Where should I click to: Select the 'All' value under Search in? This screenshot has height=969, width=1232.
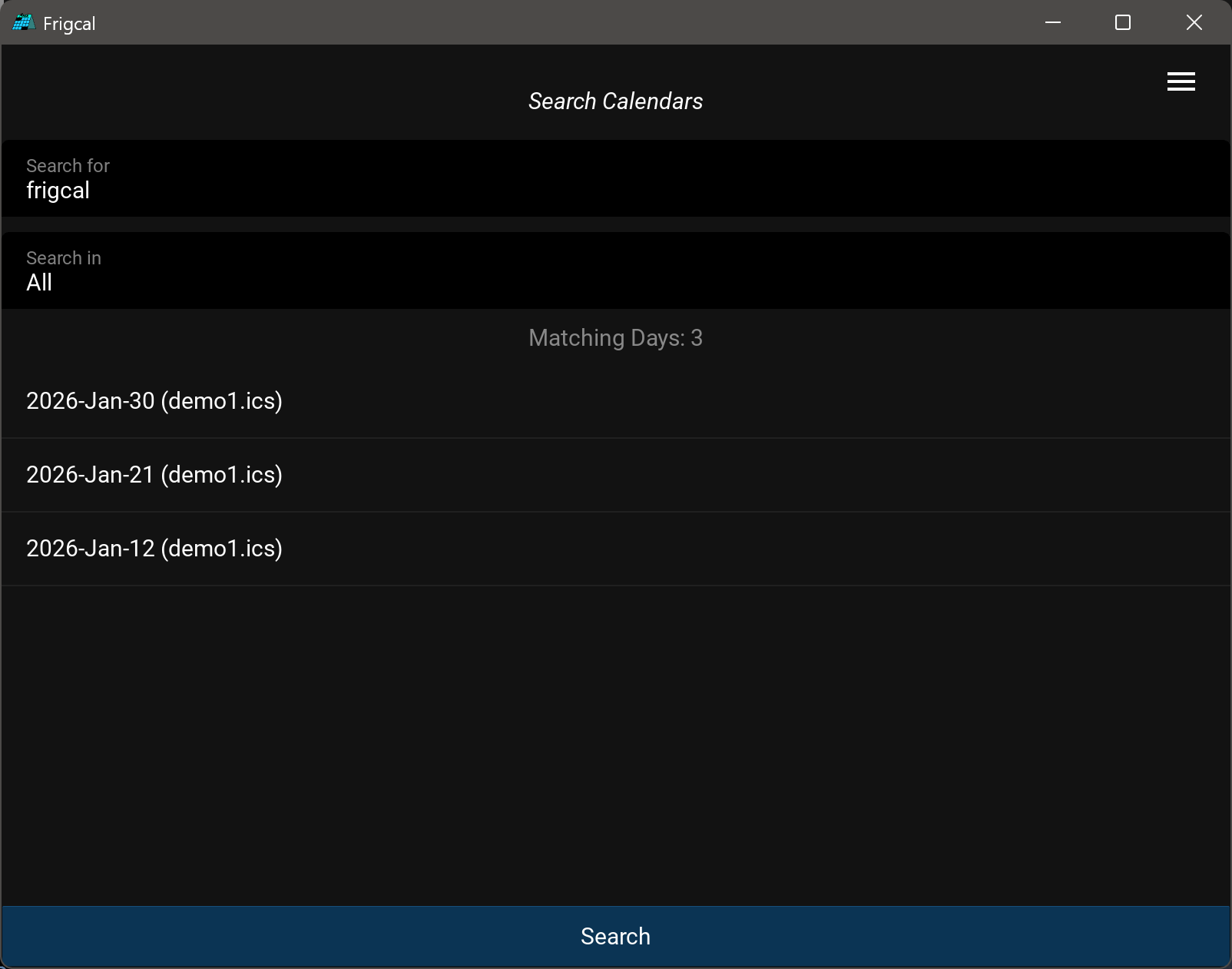tap(39, 283)
